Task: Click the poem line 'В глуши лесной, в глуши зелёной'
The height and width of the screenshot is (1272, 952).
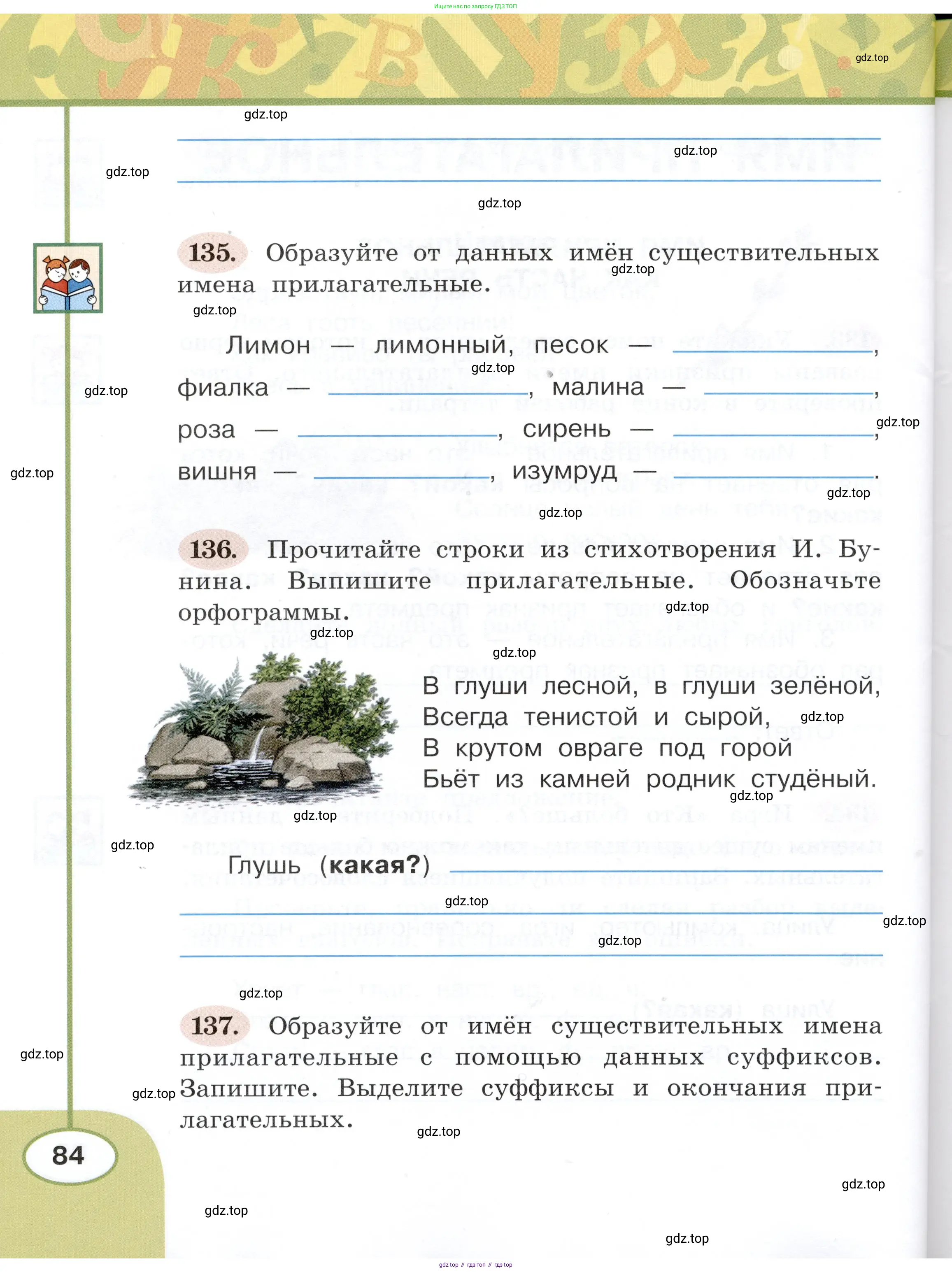Action: pos(651,686)
